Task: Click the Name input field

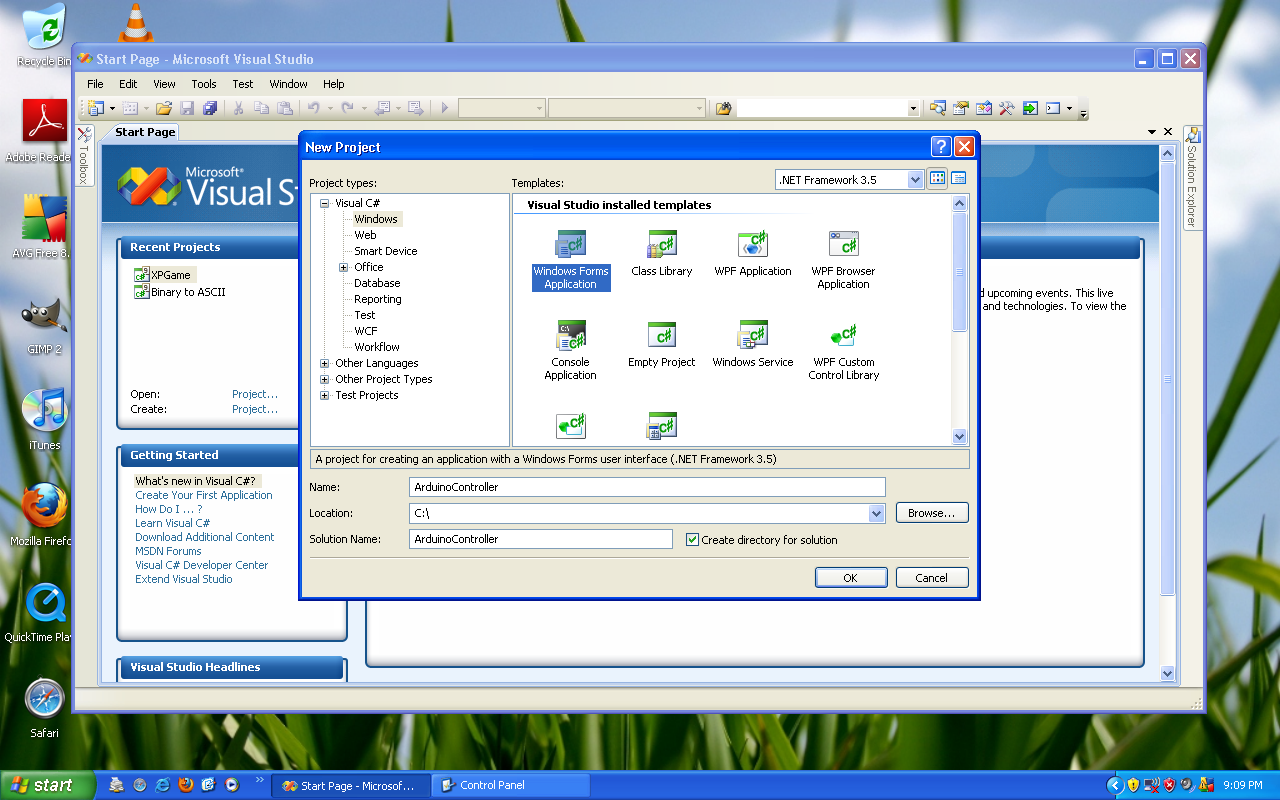Action: tap(648, 487)
